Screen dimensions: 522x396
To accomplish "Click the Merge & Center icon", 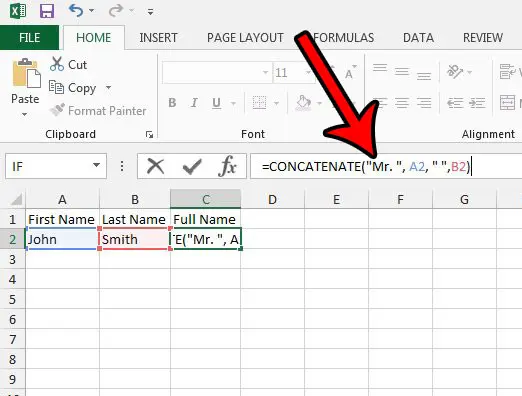I will (x=507, y=103).
